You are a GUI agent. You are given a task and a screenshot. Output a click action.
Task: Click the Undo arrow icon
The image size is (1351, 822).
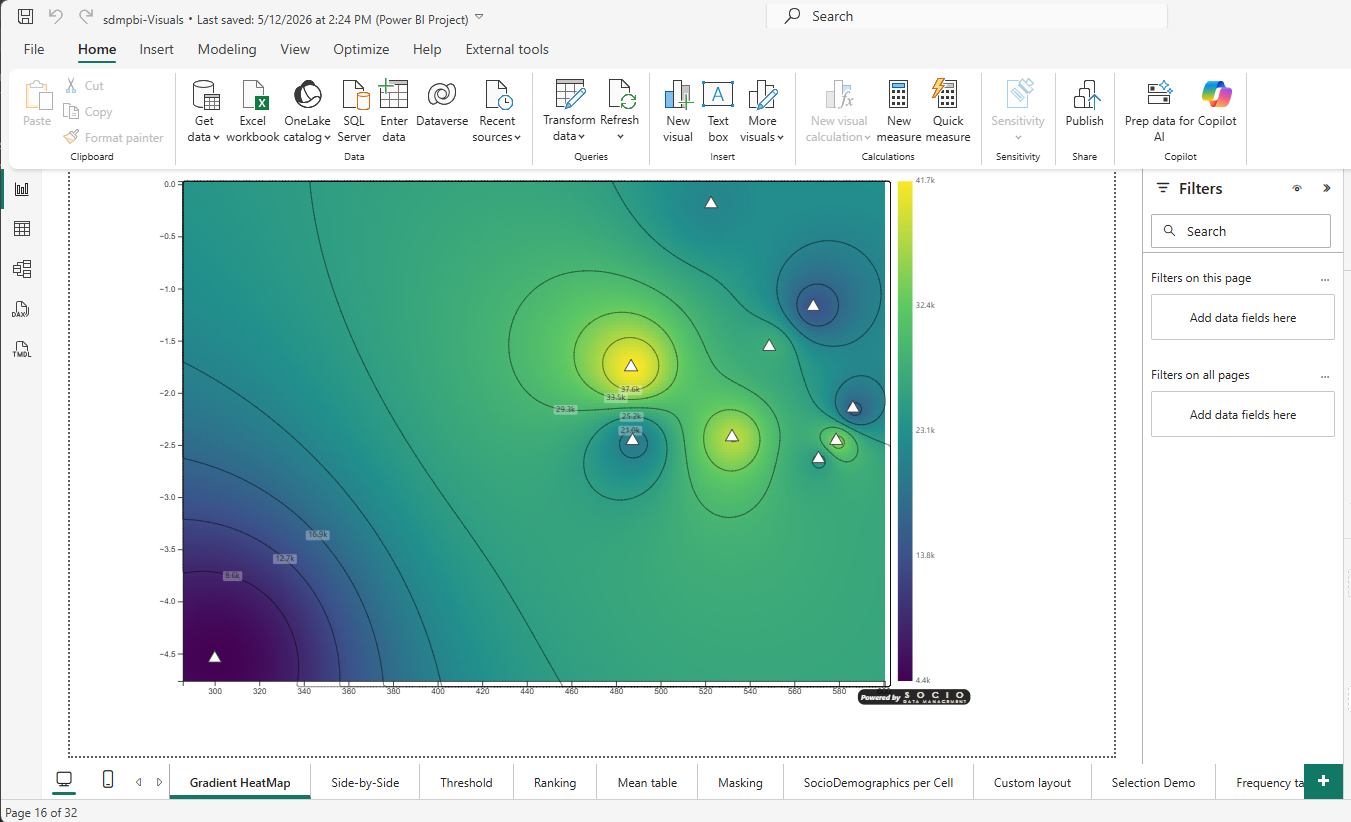(56, 17)
